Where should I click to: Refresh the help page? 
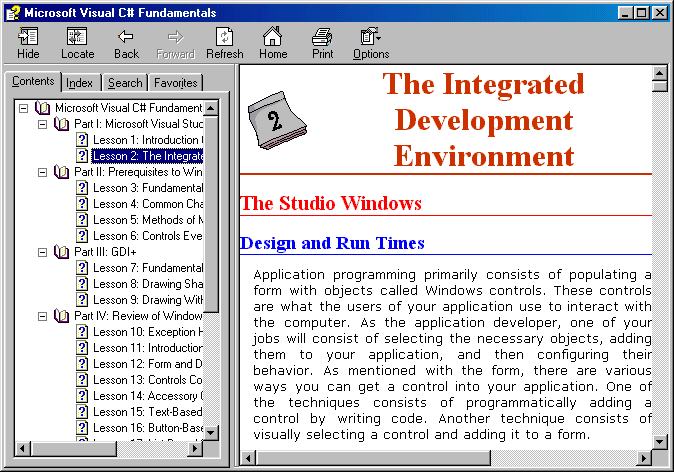224,37
